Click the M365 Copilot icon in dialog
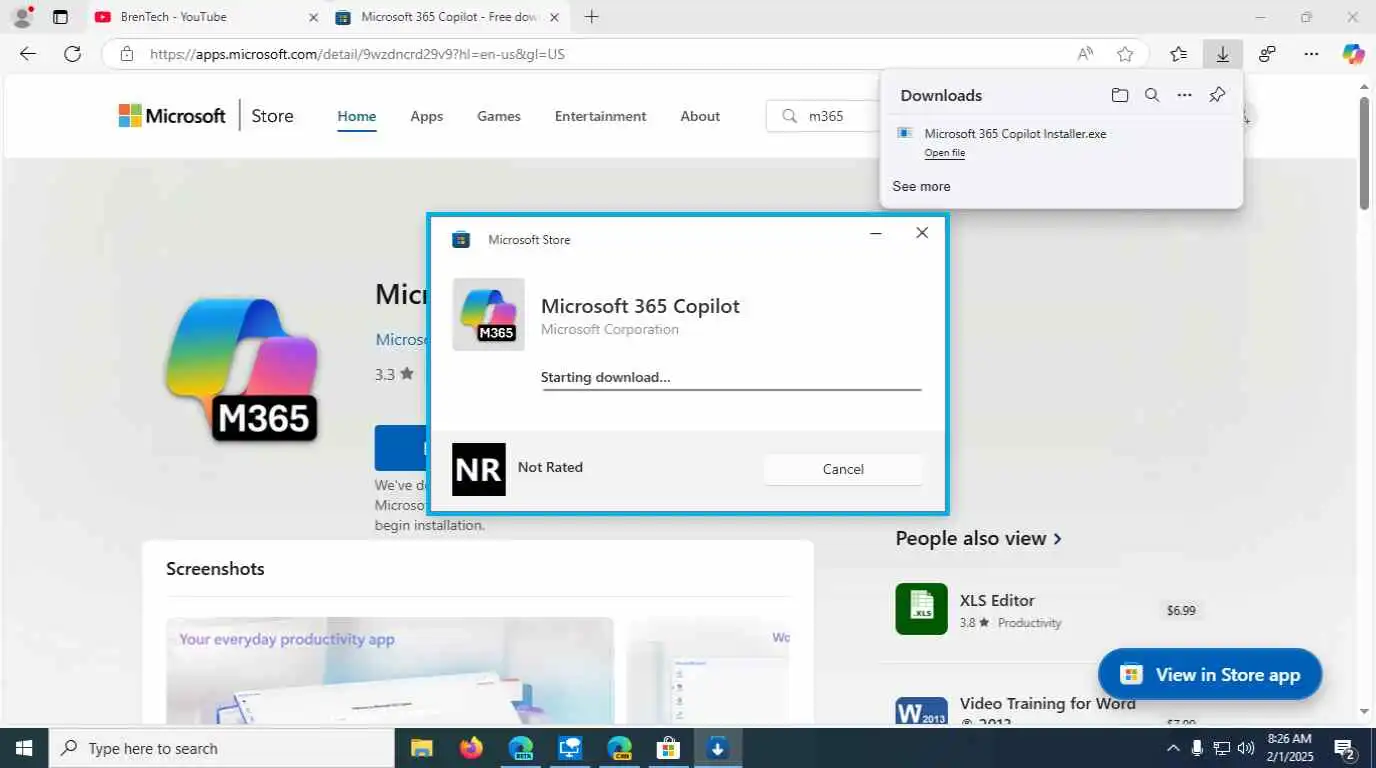The image size is (1376, 768). [488, 314]
